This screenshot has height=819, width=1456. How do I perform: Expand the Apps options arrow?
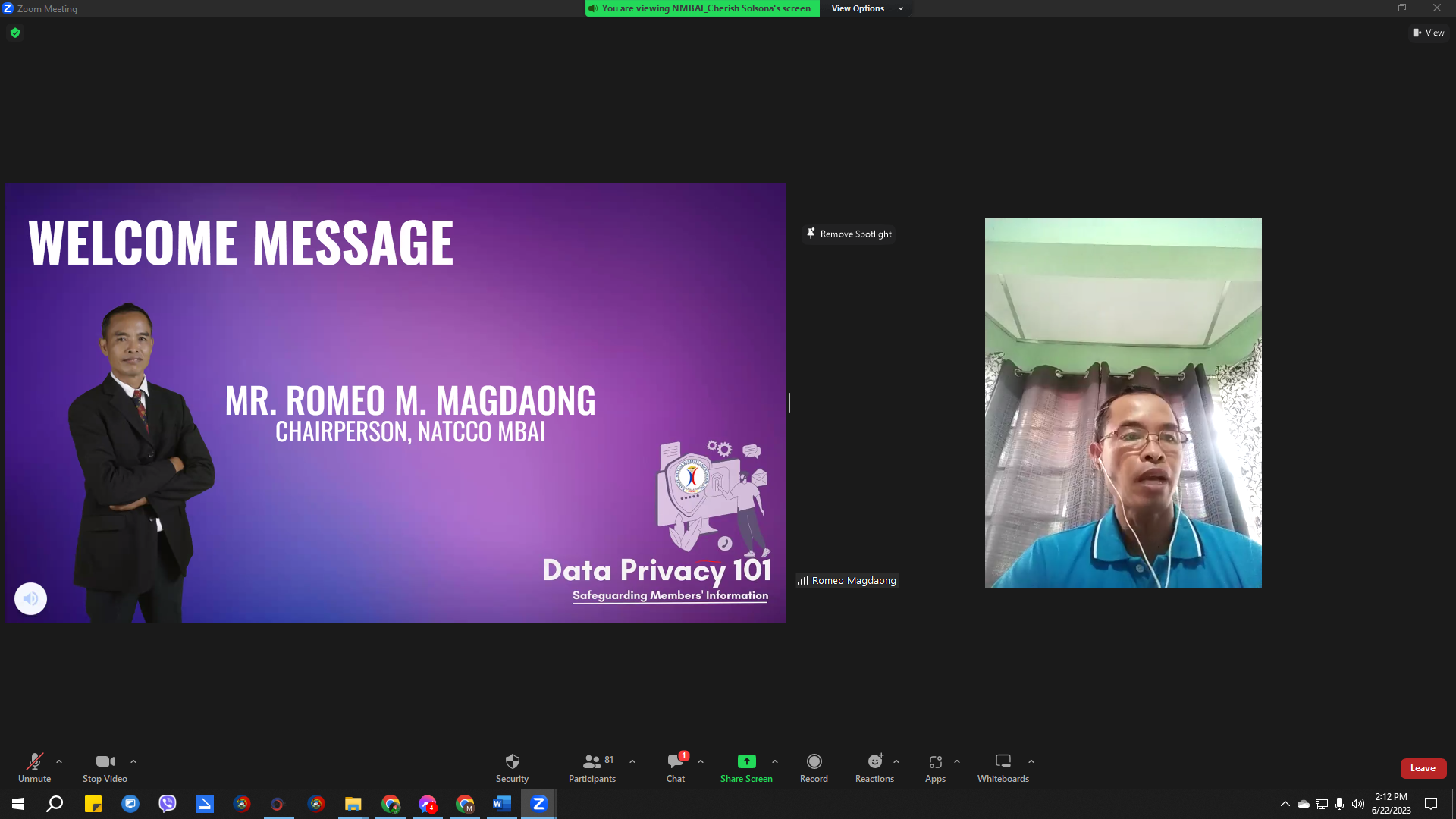tap(957, 761)
